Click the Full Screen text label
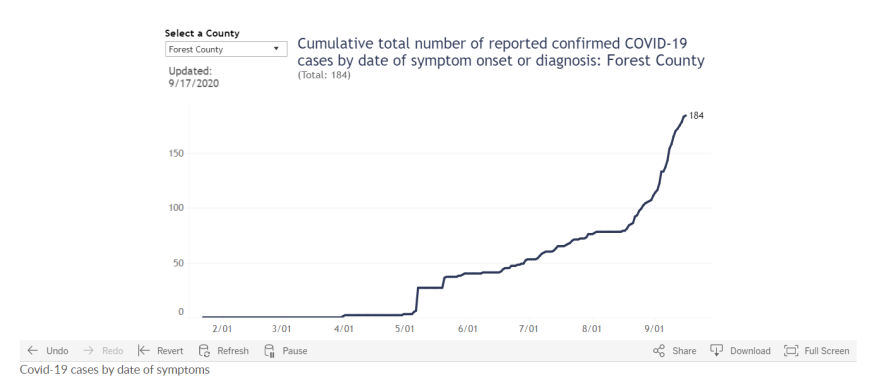Image resolution: width=880 pixels, height=387 pixels. [x=827, y=351]
